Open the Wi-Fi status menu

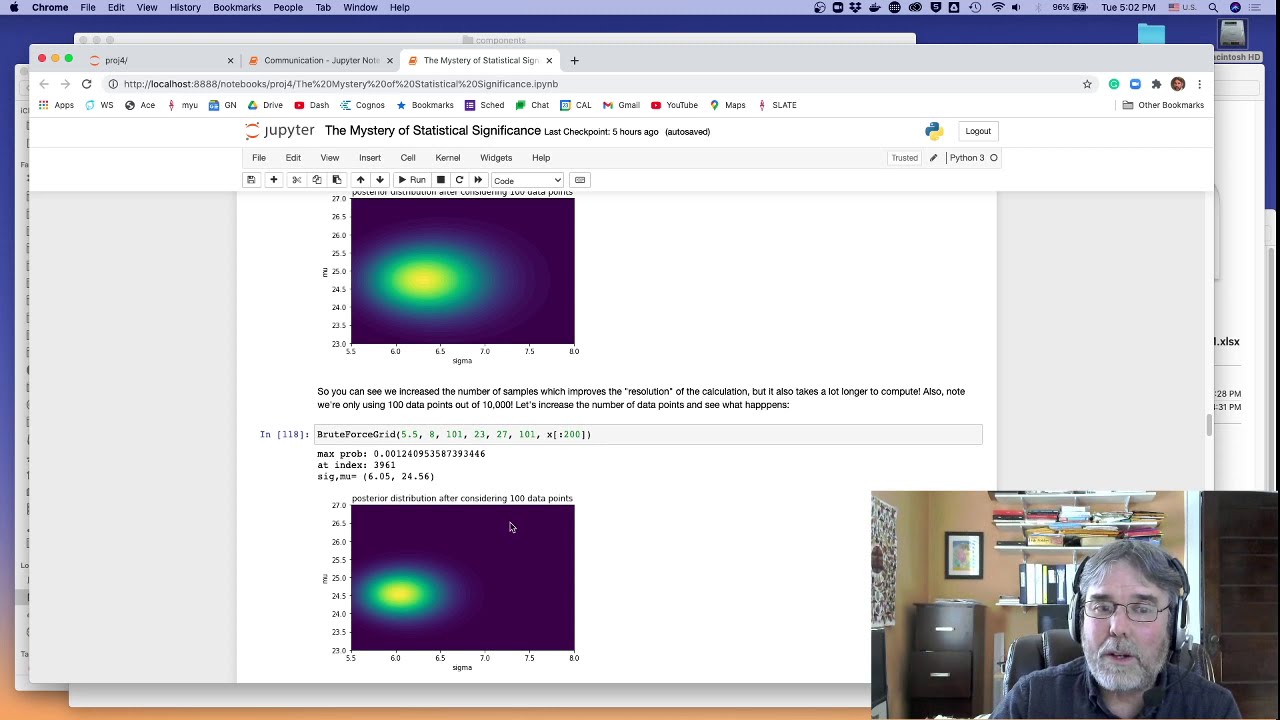click(997, 7)
